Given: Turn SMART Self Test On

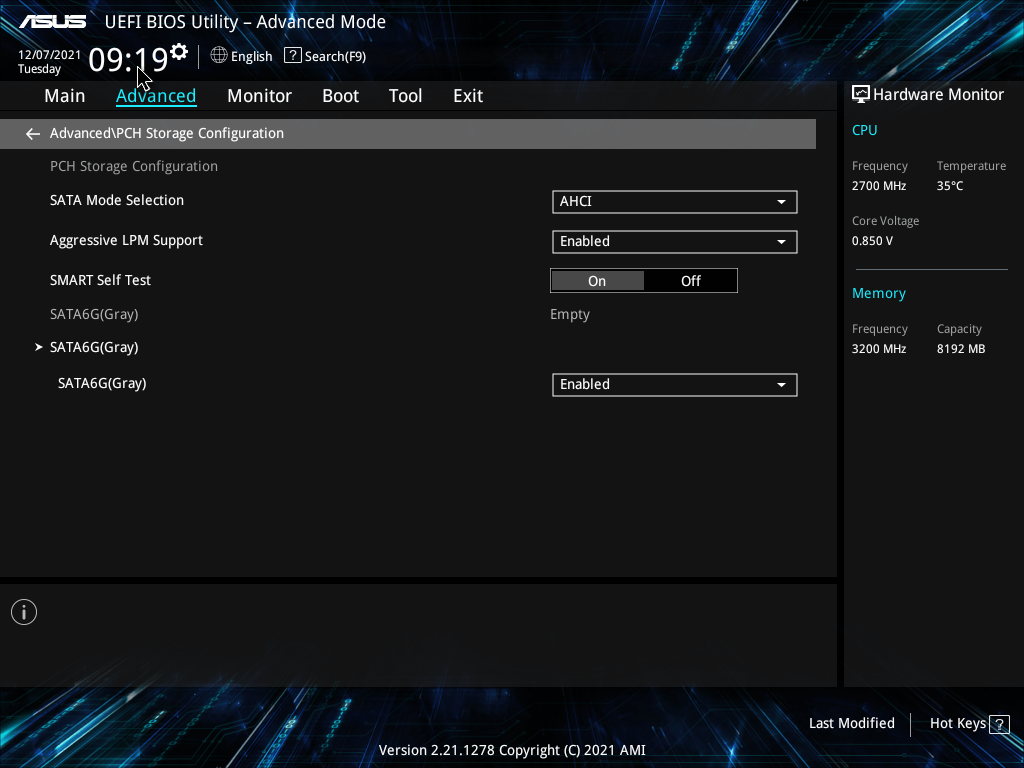Looking at the screenshot, I should 597,281.
